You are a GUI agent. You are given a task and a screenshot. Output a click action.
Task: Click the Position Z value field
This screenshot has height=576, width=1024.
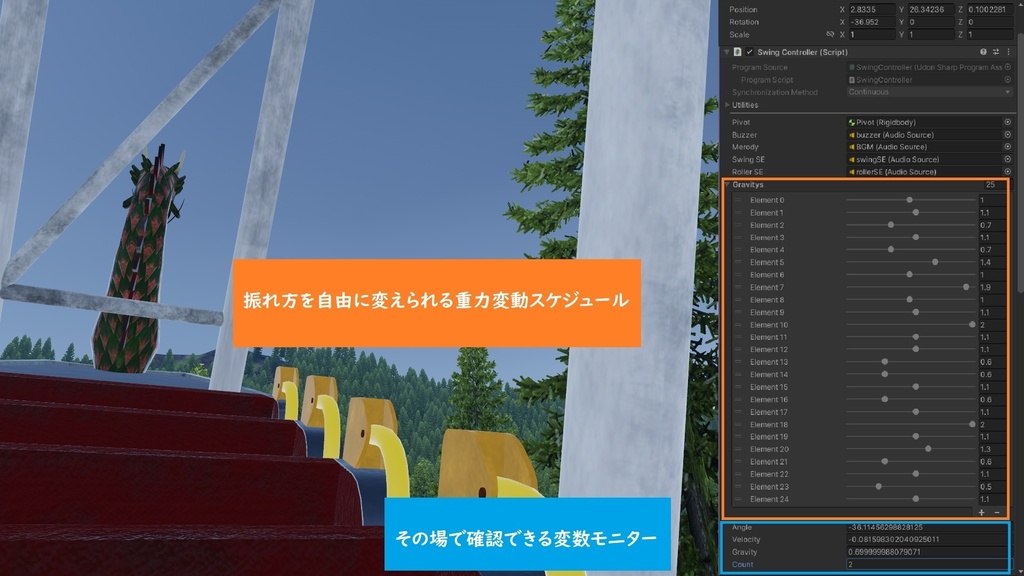[x=989, y=9]
